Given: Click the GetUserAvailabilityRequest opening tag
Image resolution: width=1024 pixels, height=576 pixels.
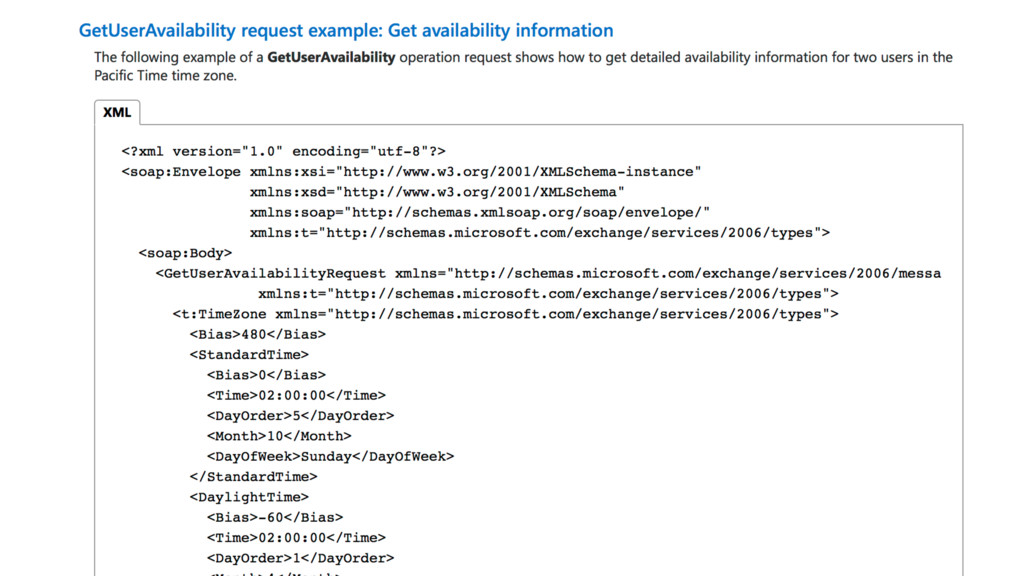Looking at the screenshot, I should tap(270, 273).
